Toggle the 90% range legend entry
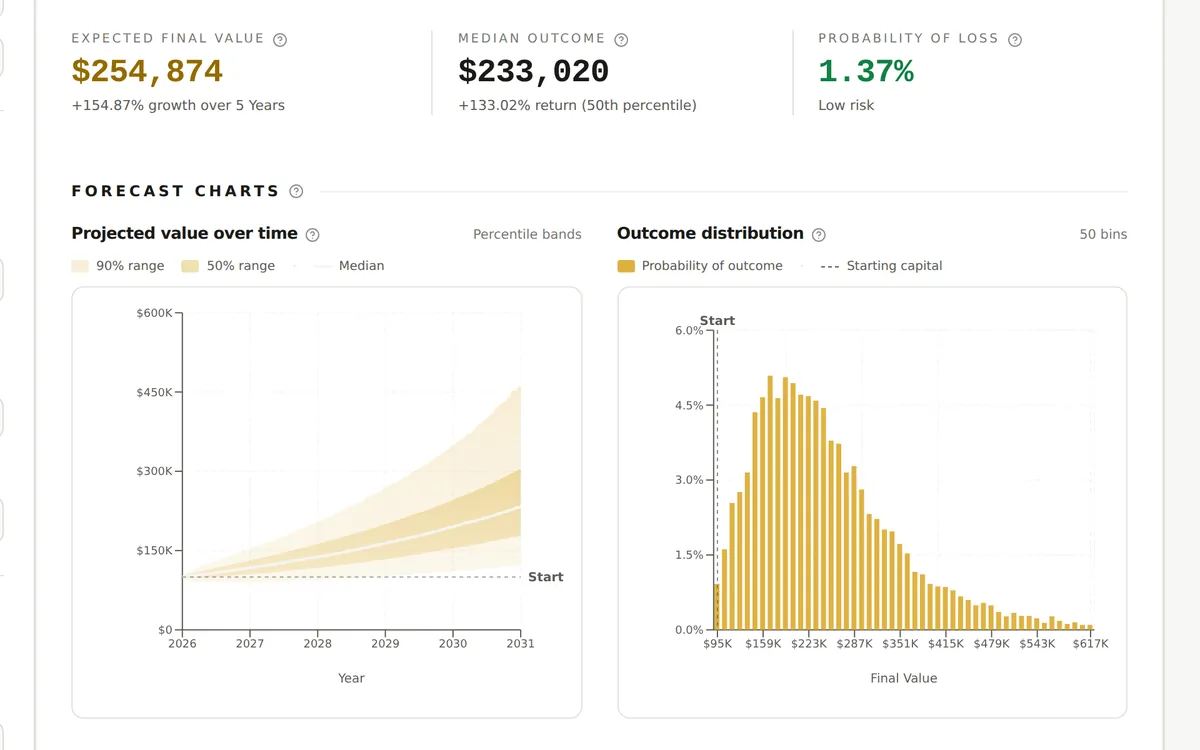 (x=118, y=266)
